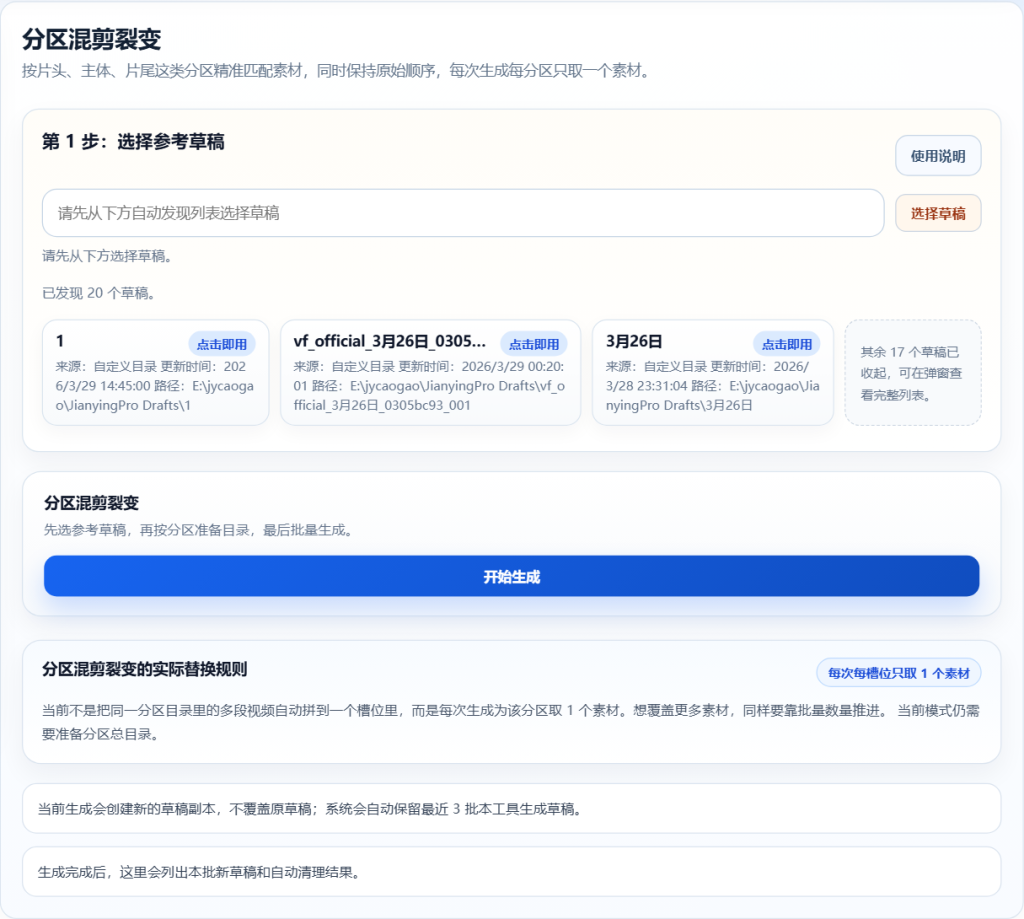
Task: Click the 已发现 20 个草稿 status text
Action: pos(98,293)
